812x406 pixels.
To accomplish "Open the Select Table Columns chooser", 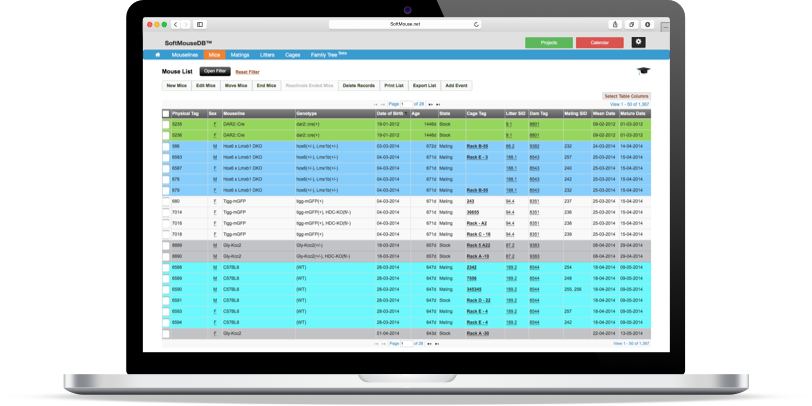I will pyautogui.click(x=626, y=96).
